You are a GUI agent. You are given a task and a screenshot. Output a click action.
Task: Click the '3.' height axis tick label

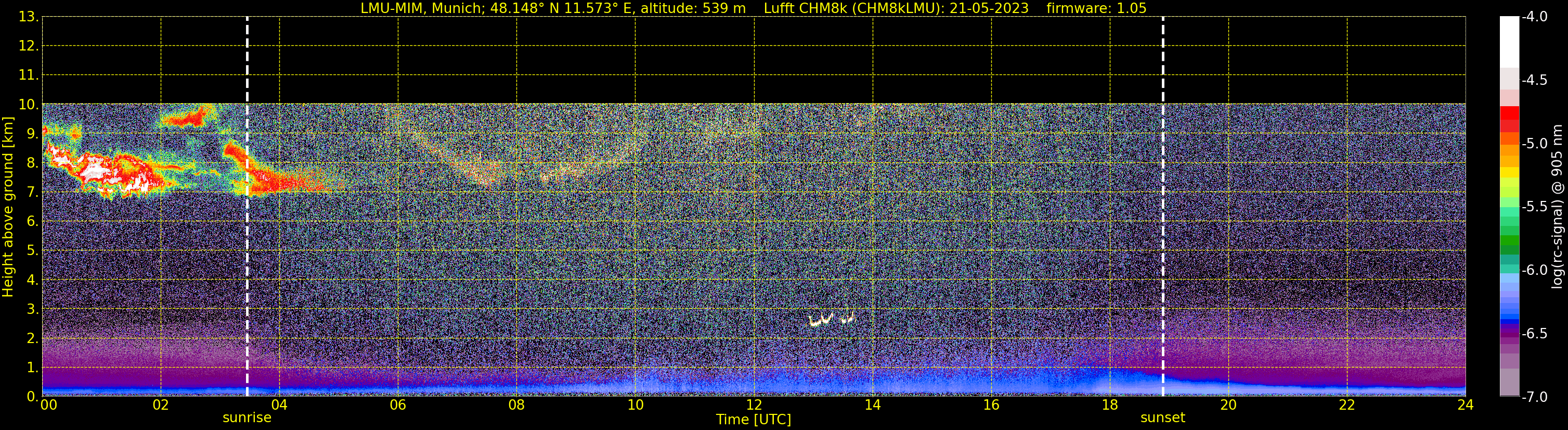pos(32,309)
